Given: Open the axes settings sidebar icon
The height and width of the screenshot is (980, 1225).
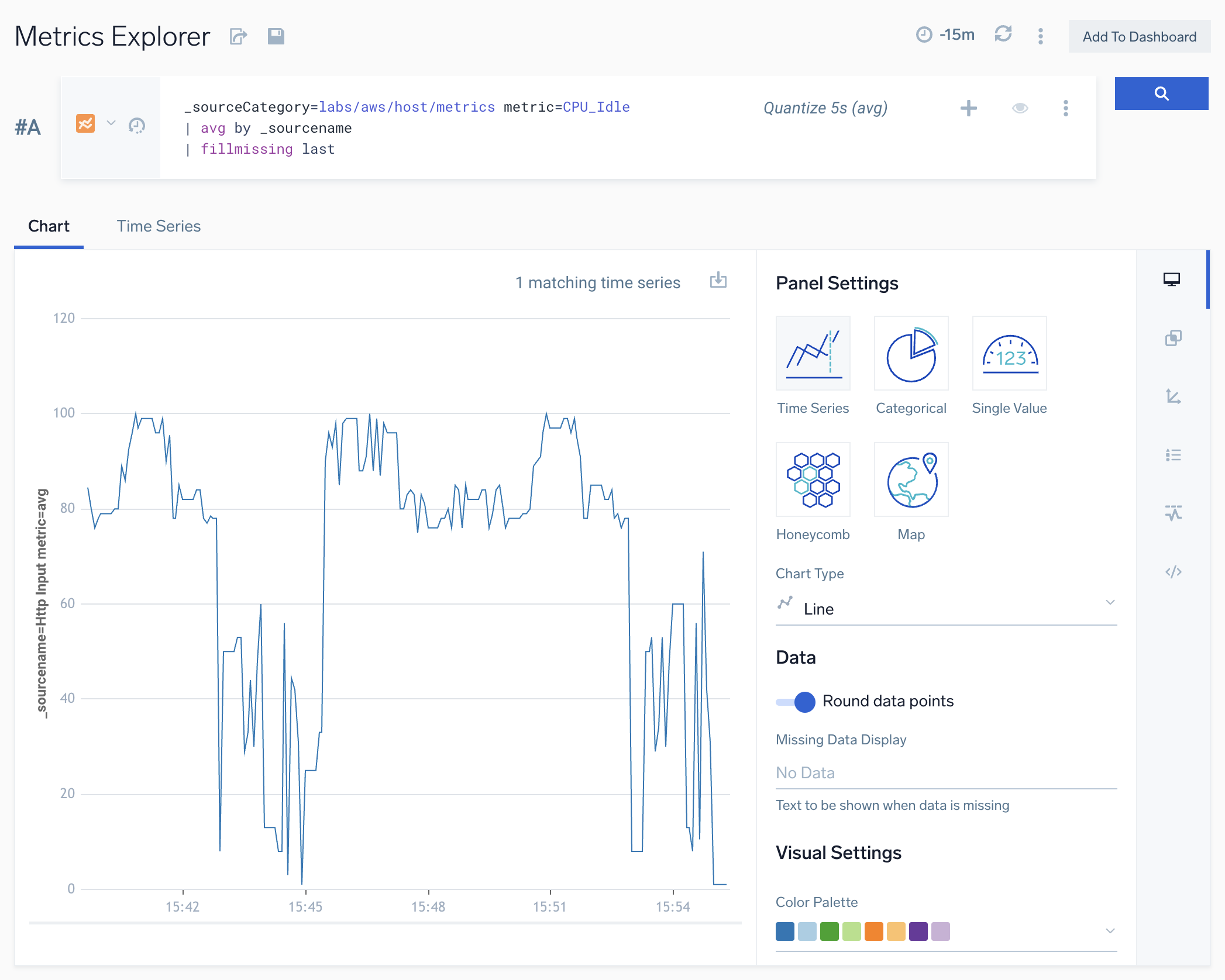Looking at the screenshot, I should pos(1172,396).
